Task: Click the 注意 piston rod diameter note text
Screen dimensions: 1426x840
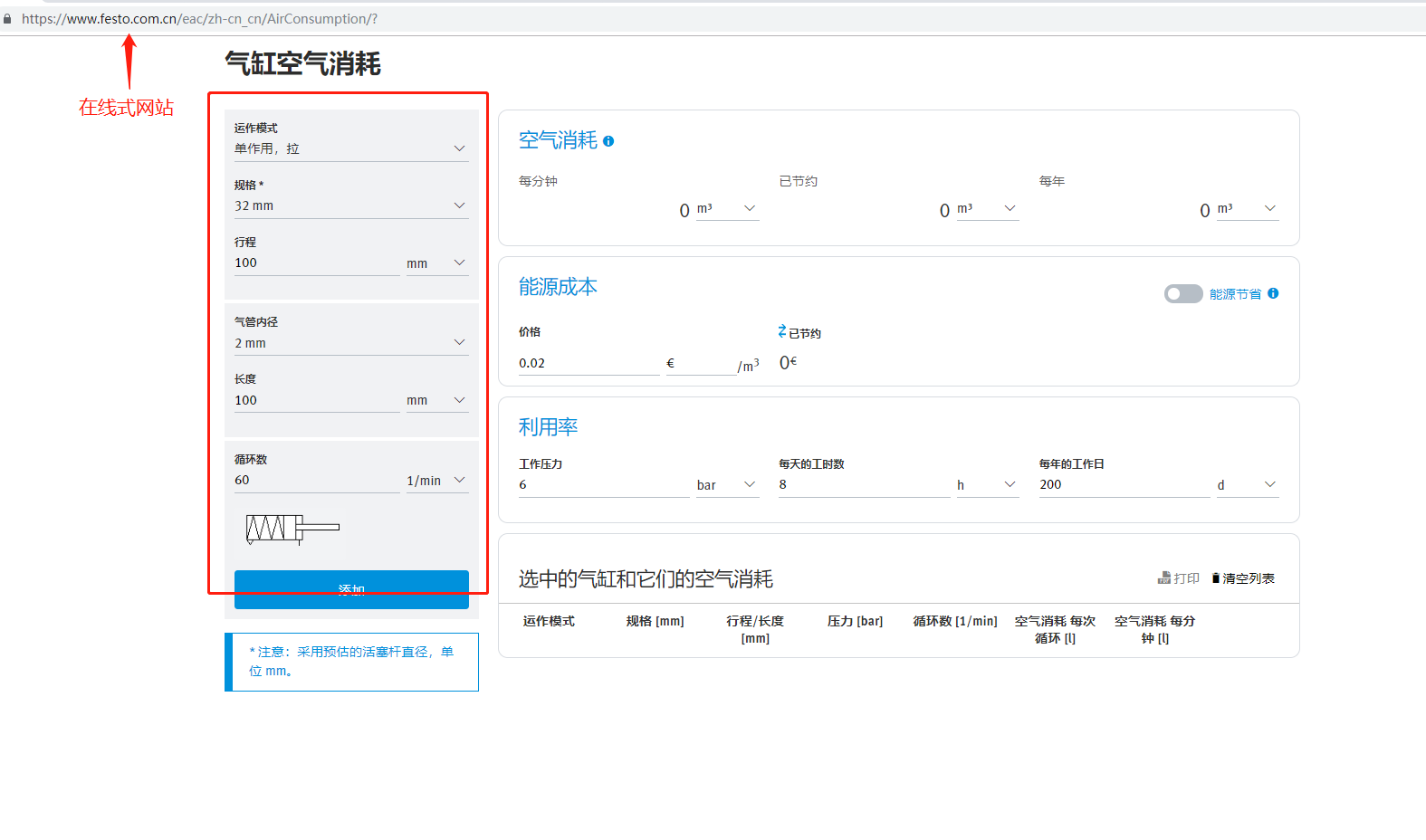Action: tap(351, 662)
